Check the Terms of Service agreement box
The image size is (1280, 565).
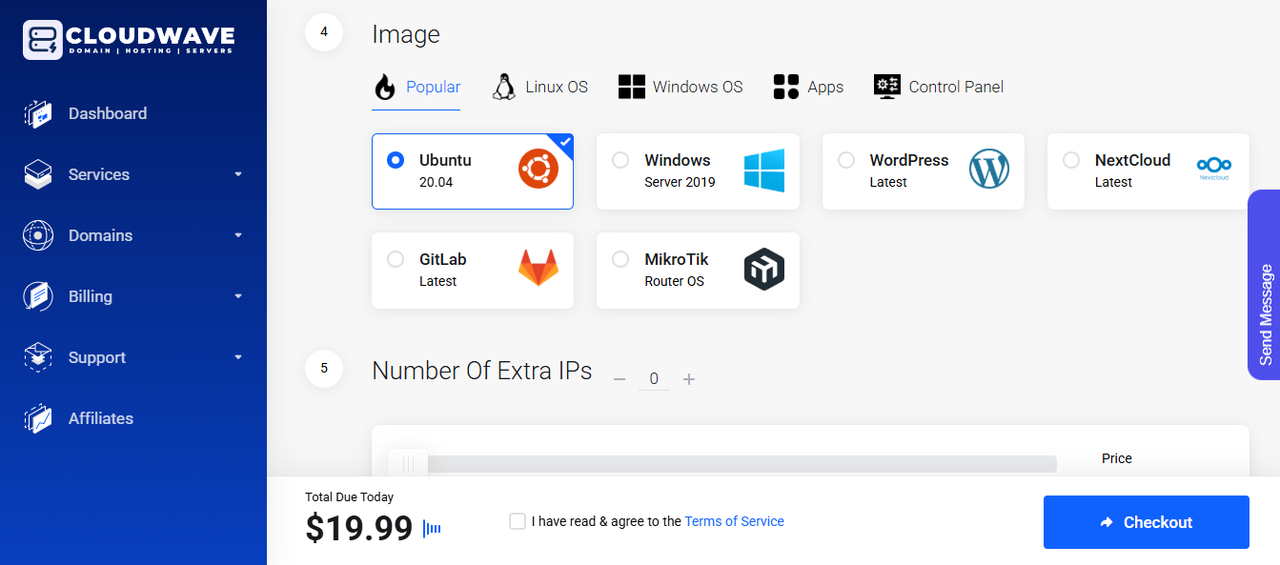click(x=517, y=521)
